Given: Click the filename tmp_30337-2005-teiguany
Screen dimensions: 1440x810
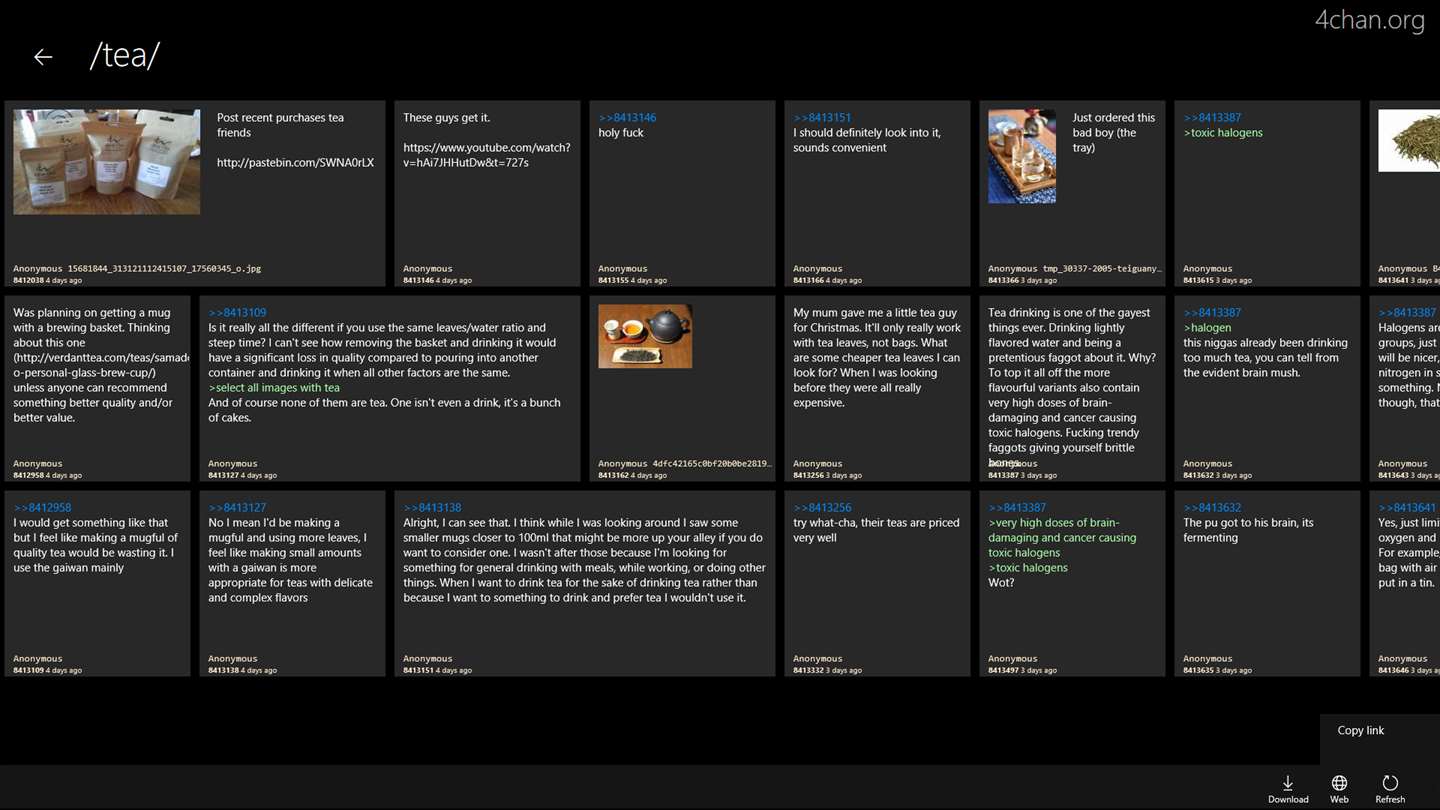Looking at the screenshot, I should point(1103,269).
